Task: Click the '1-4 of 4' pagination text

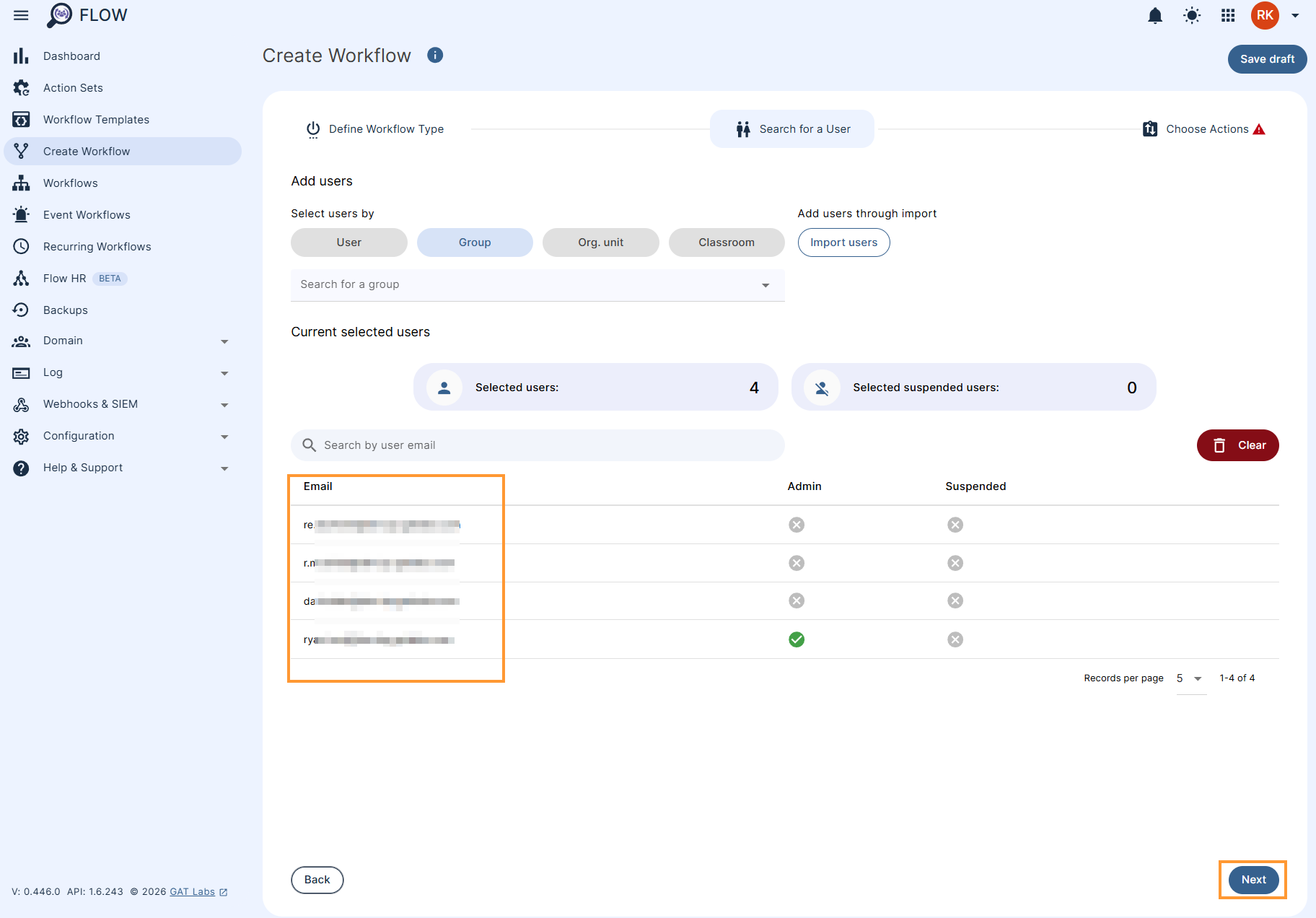Action: [1237, 678]
